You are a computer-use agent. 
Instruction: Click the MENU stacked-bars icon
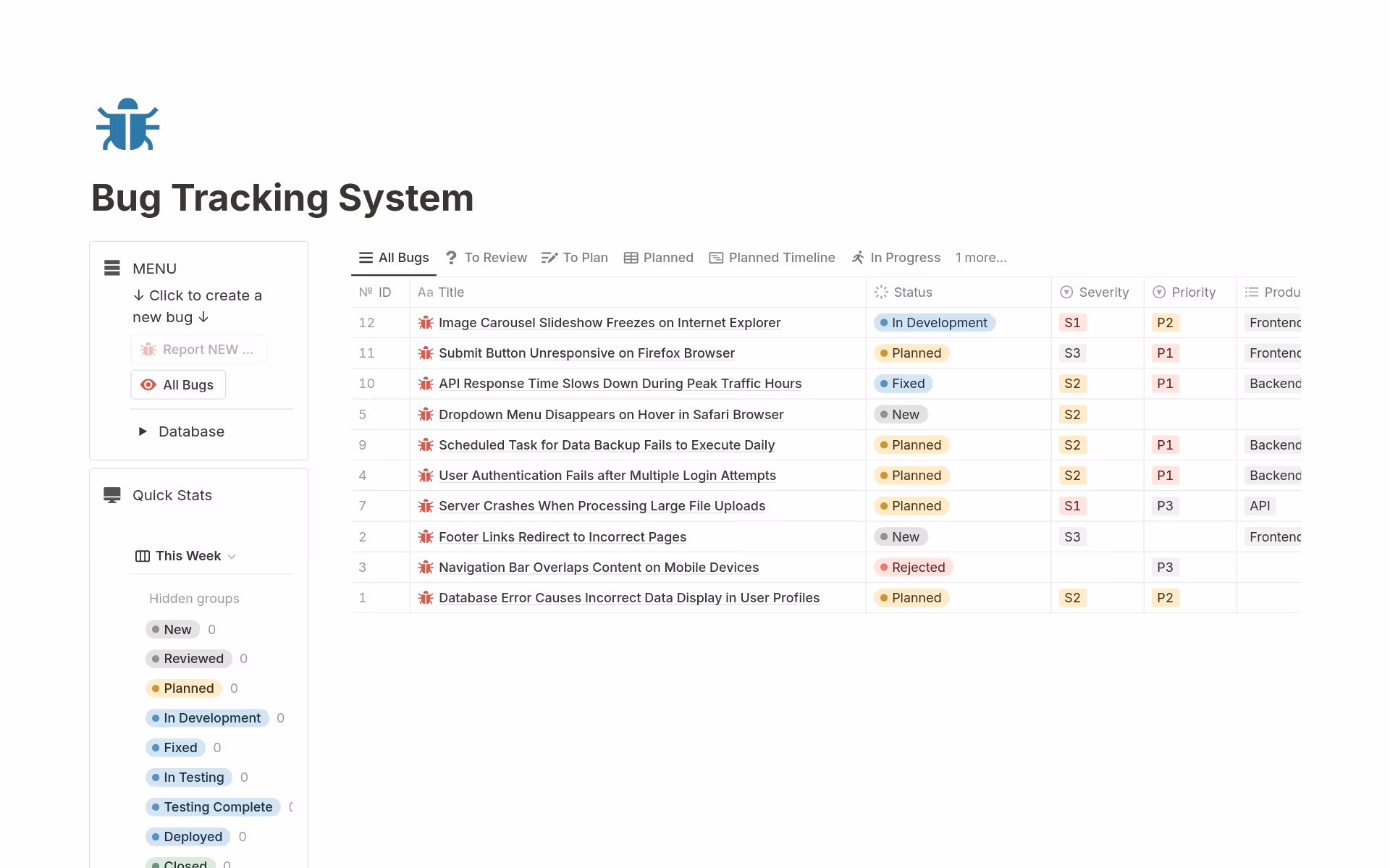point(112,269)
